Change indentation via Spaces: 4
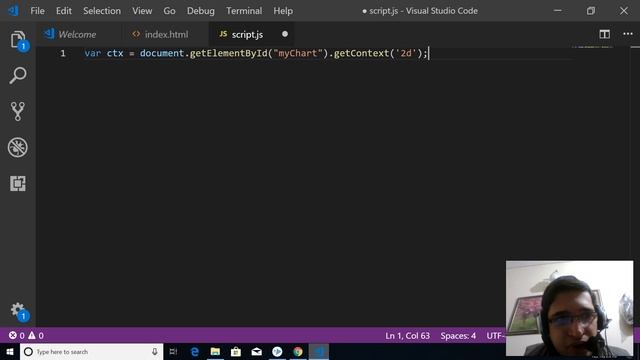Viewport: 640px width, 360px height. click(458, 336)
